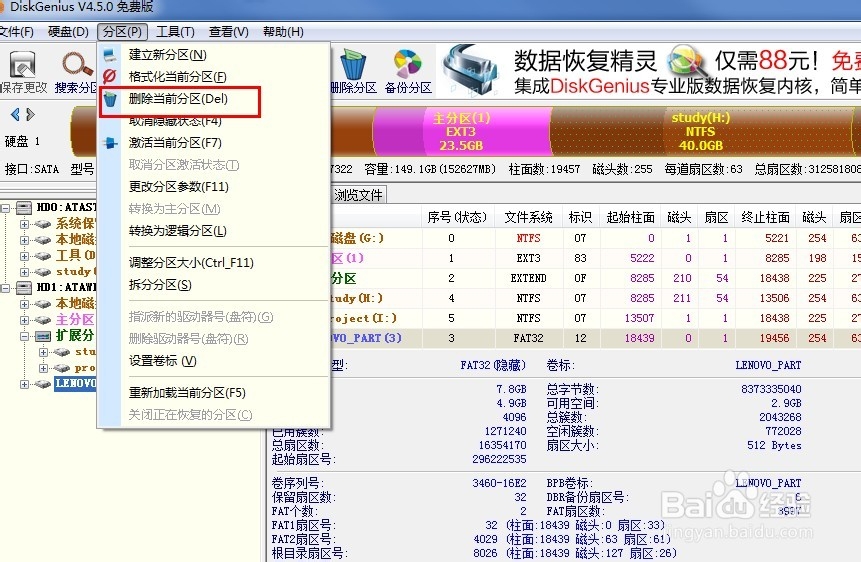Click the Search Partition (搜索分区) magnifier icon
861x562 pixels.
coord(77,65)
